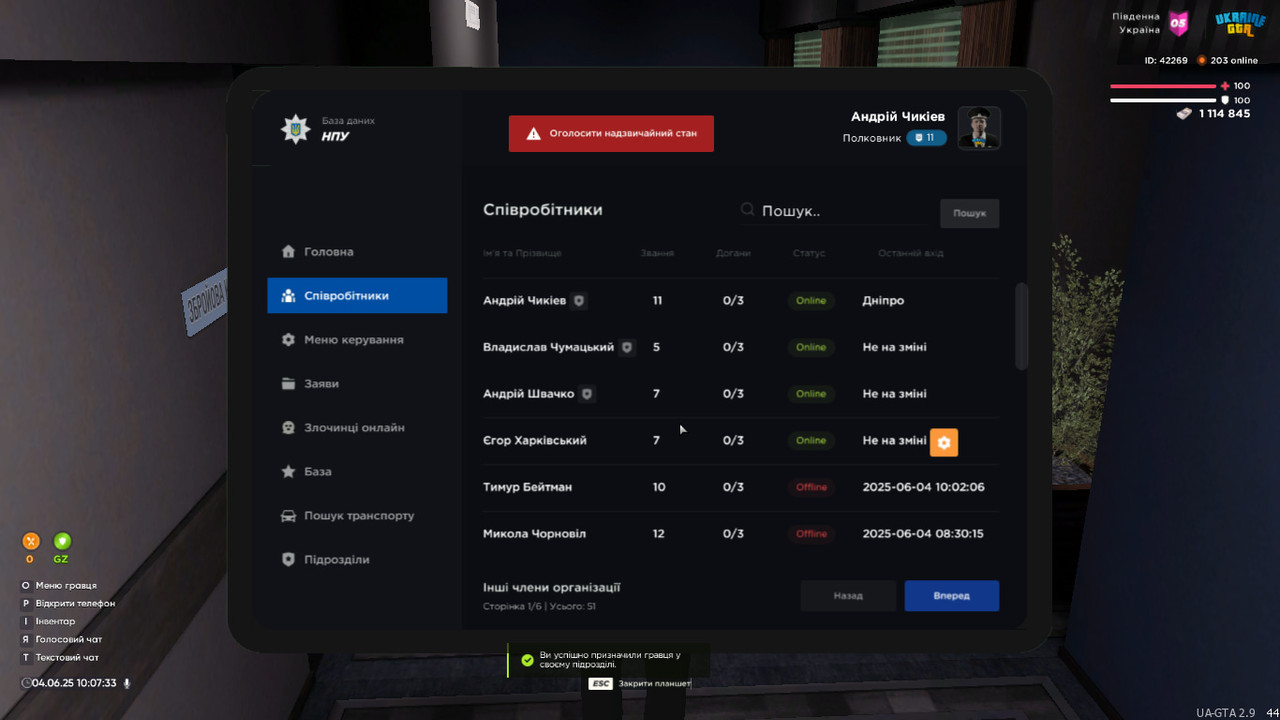The width and height of the screenshot is (1280, 720).
Task: Click the Інвентар hint
Action: click(48, 622)
